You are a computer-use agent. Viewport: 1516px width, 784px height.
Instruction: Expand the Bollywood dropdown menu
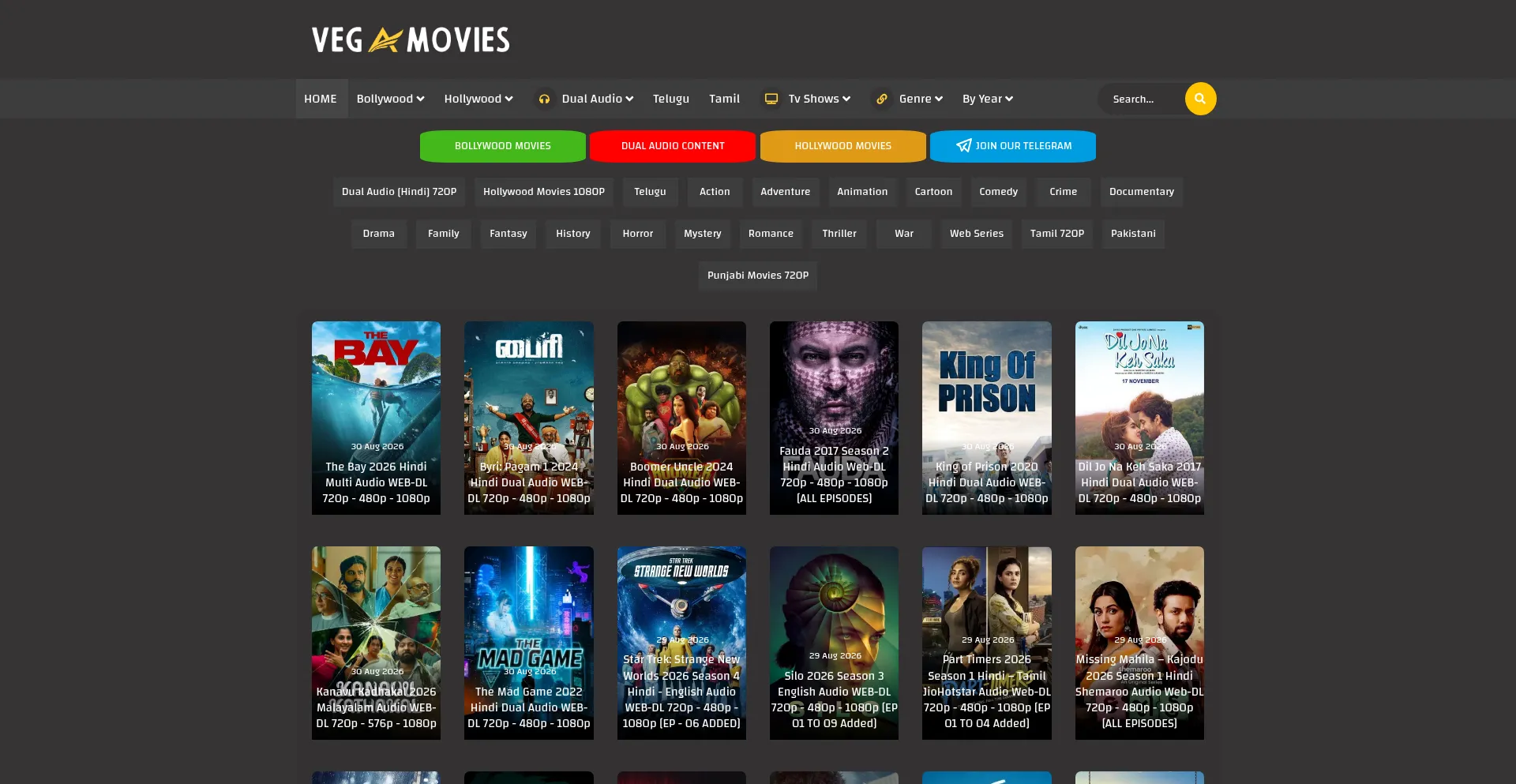click(390, 99)
